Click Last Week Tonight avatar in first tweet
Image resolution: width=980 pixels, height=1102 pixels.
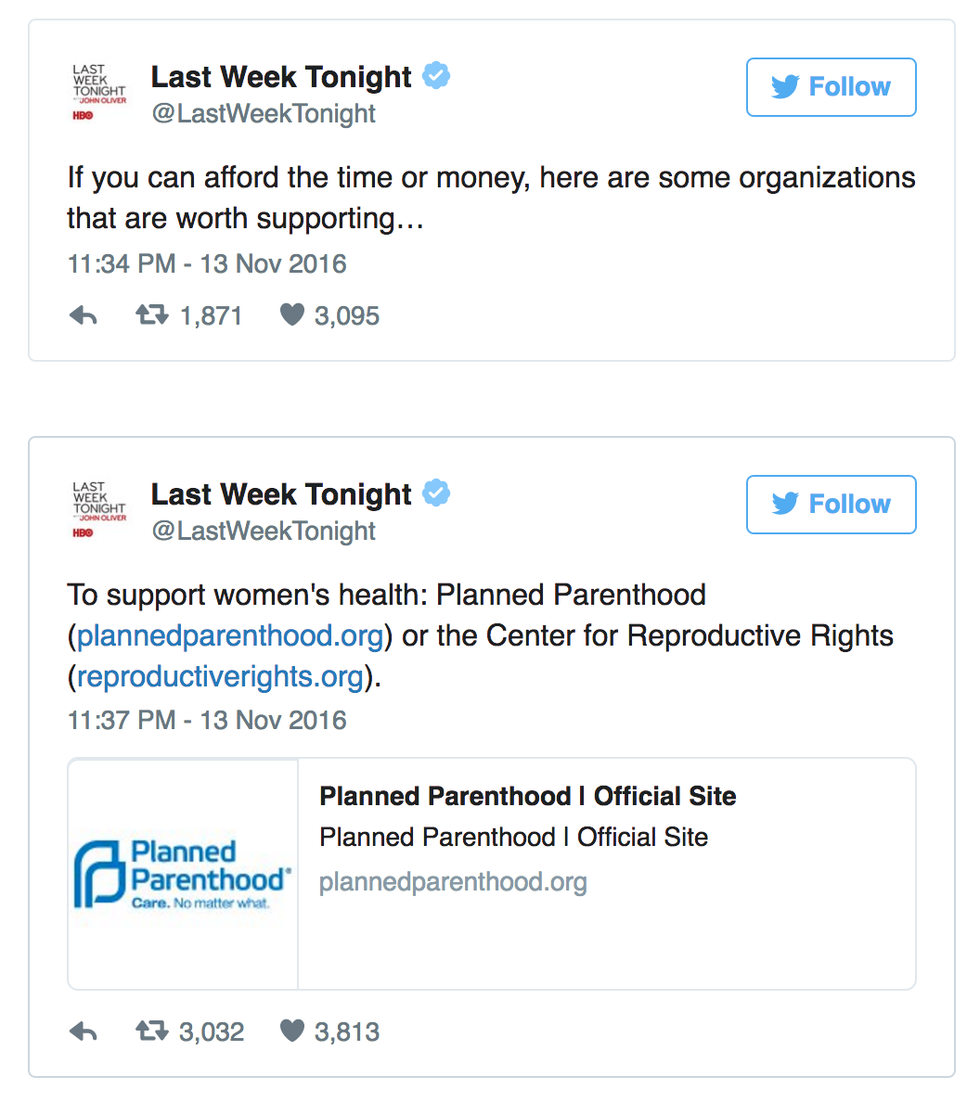click(99, 93)
